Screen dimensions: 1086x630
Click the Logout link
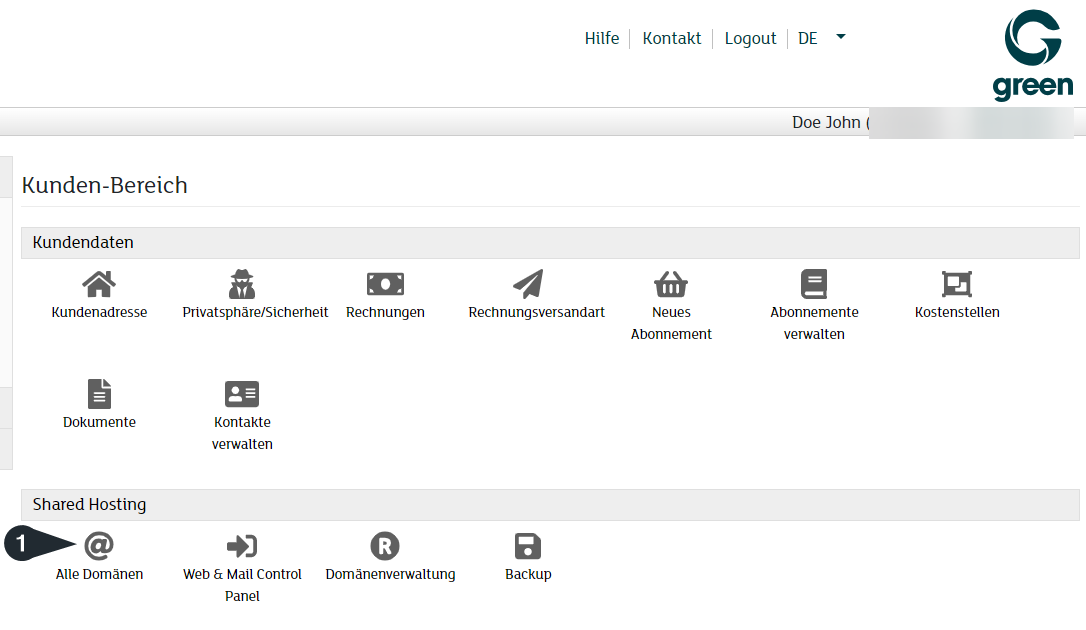click(x=750, y=38)
